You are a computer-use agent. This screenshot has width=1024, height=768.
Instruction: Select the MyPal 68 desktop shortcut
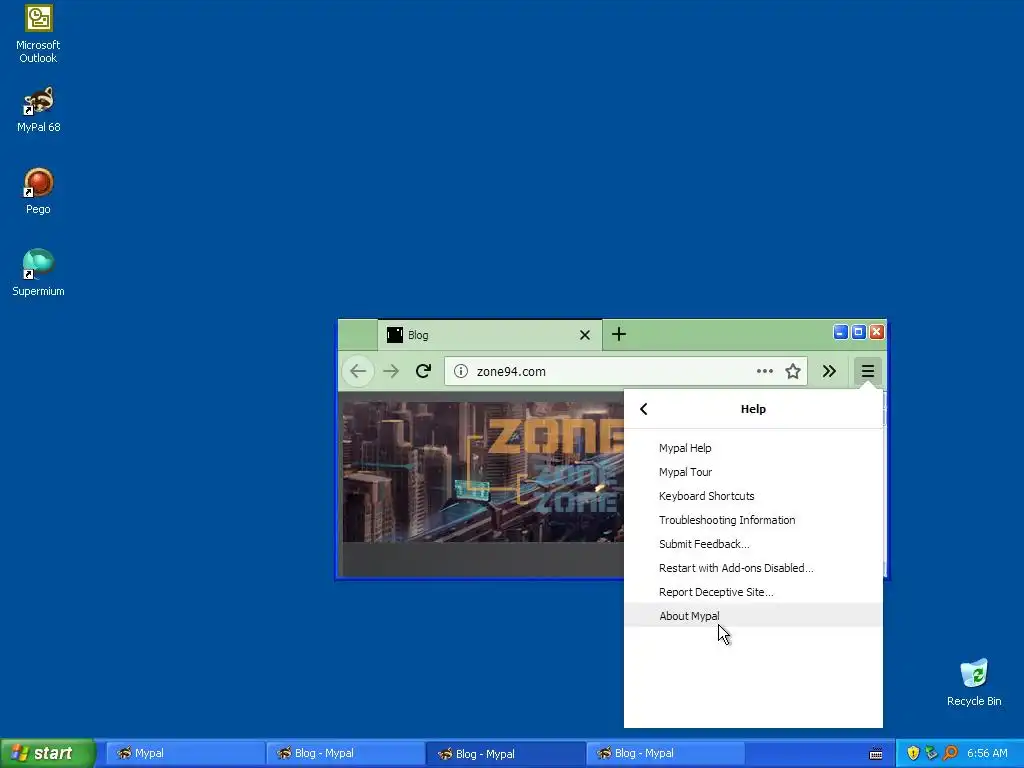(38, 110)
